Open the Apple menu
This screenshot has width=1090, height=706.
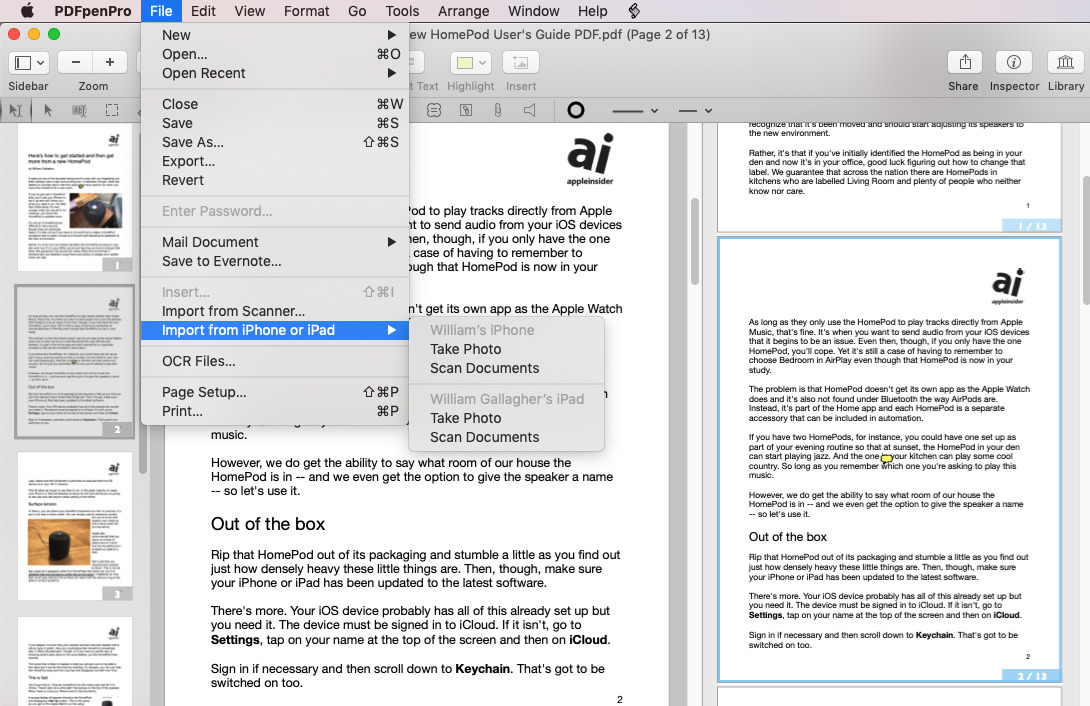[27, 11]
